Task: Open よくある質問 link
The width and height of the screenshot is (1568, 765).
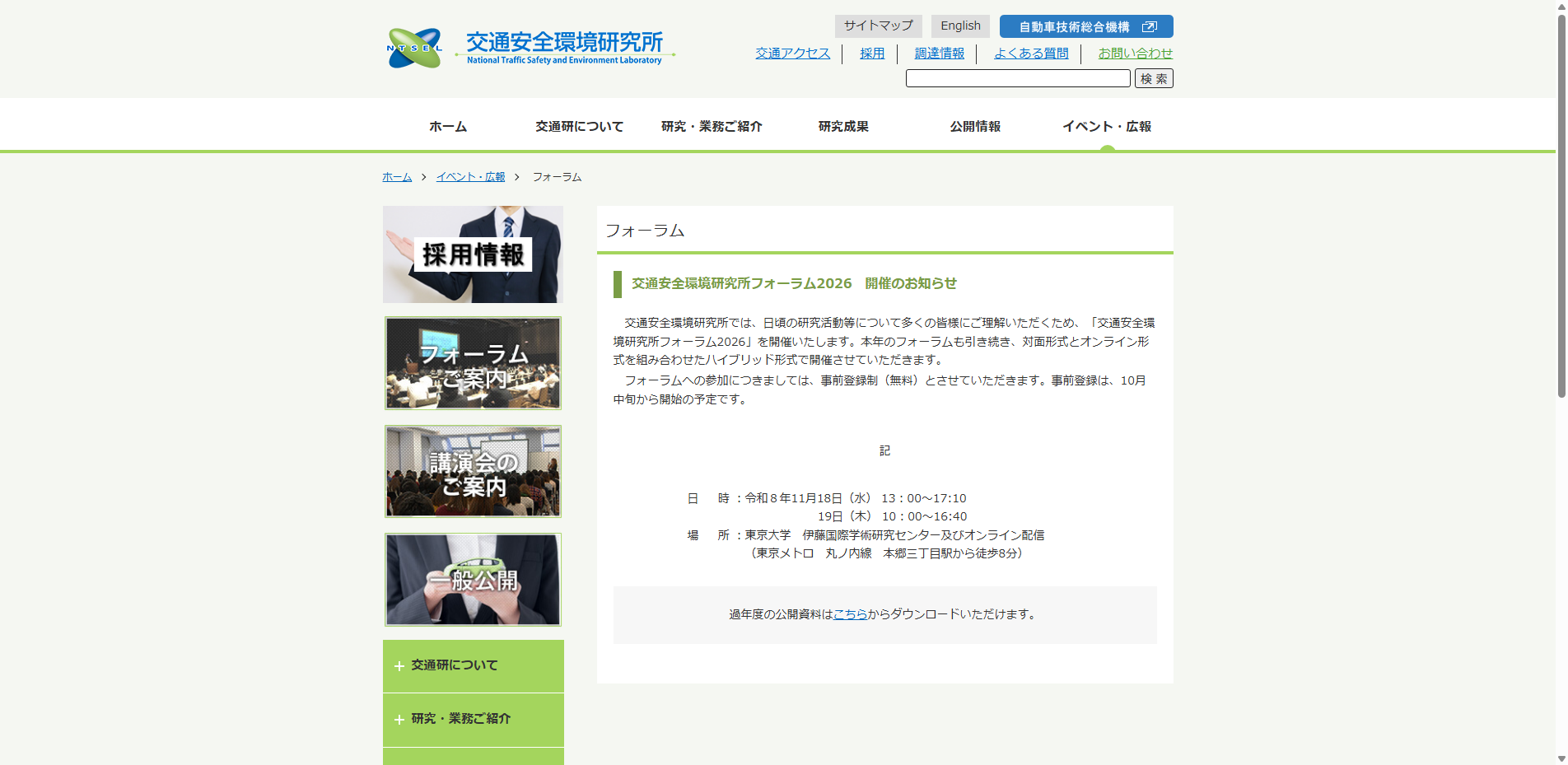Action: point(1031,53)
